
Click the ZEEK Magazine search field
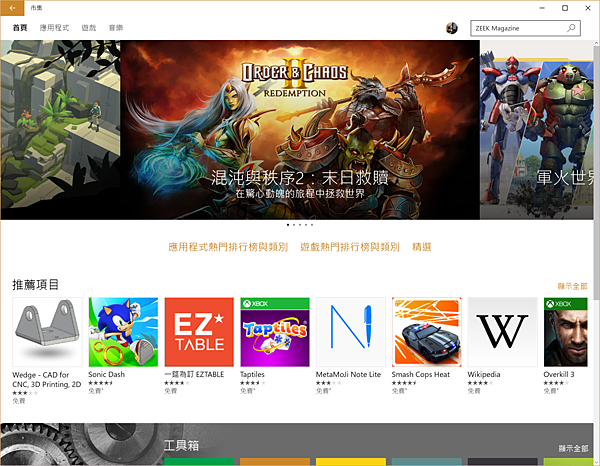click(525, 28)
